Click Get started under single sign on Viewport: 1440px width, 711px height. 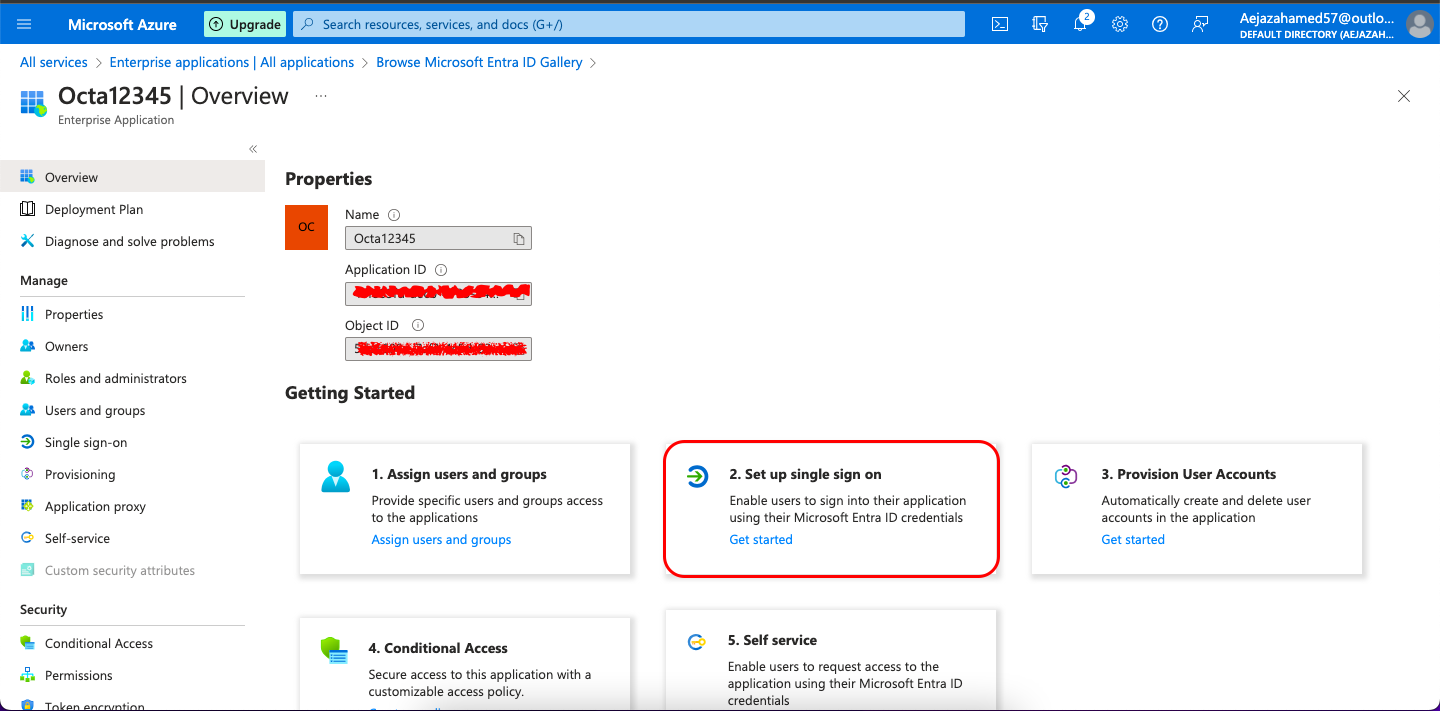[x=761, y=539]
